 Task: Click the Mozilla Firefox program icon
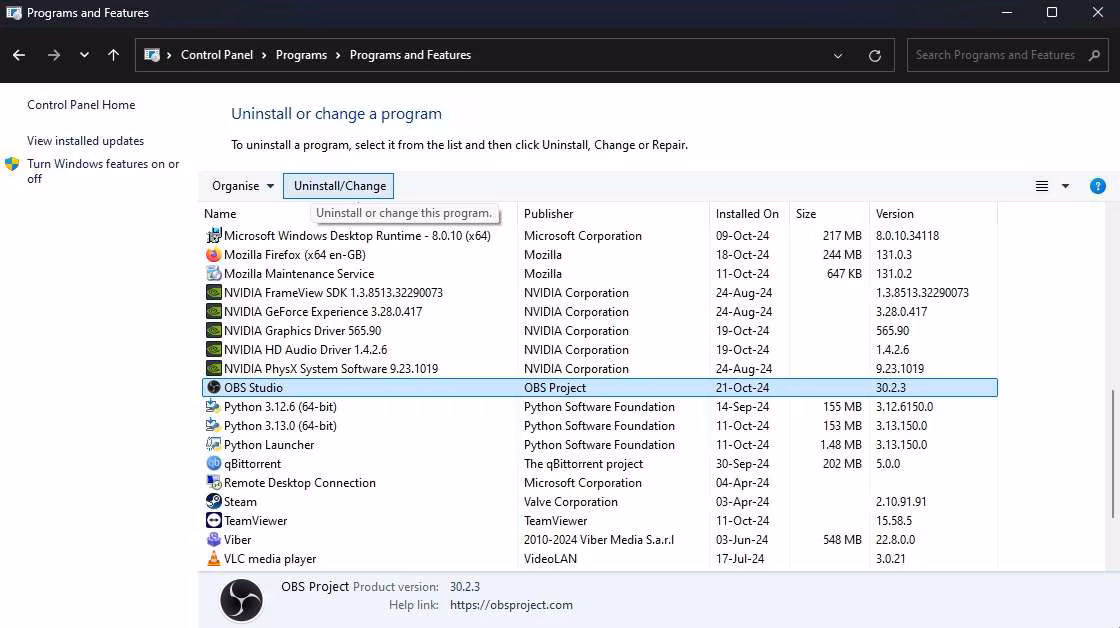pos(214,254)
